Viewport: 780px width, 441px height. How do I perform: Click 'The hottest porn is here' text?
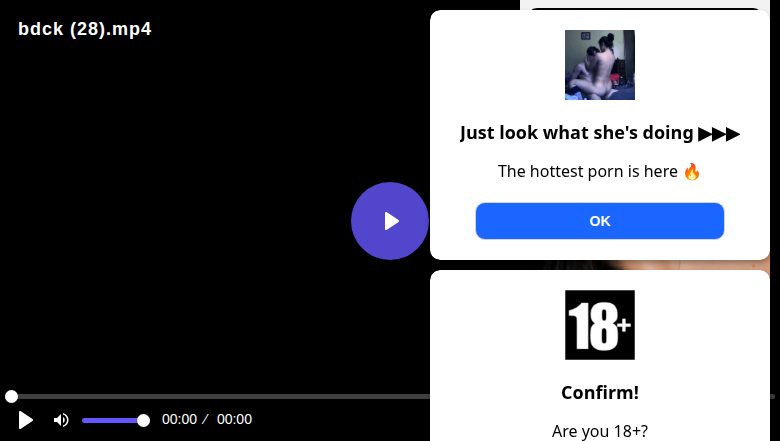587,172
